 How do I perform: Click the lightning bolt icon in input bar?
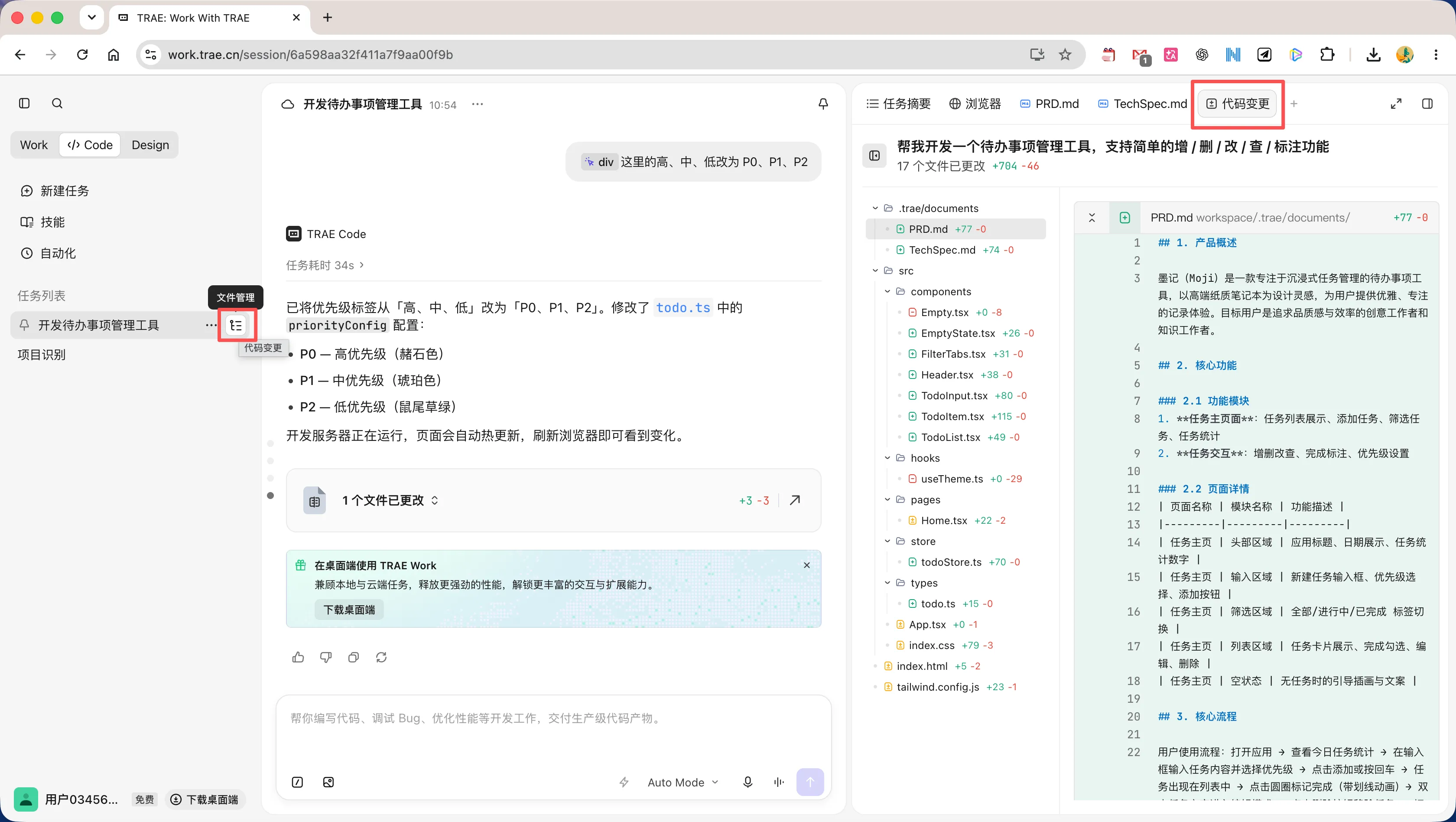(624, 783)
